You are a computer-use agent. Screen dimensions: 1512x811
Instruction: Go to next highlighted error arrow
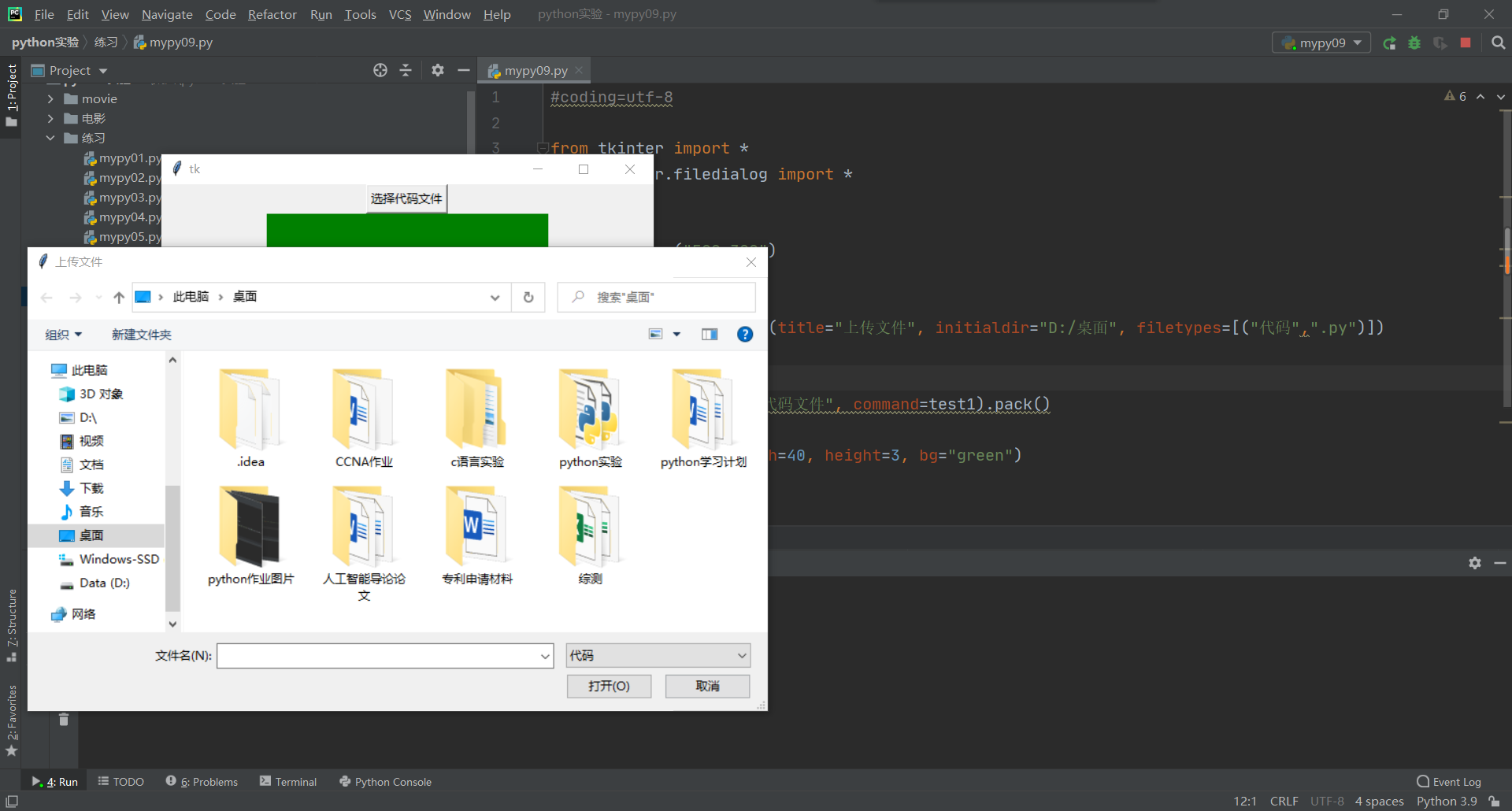click(x=1501, y=96)
